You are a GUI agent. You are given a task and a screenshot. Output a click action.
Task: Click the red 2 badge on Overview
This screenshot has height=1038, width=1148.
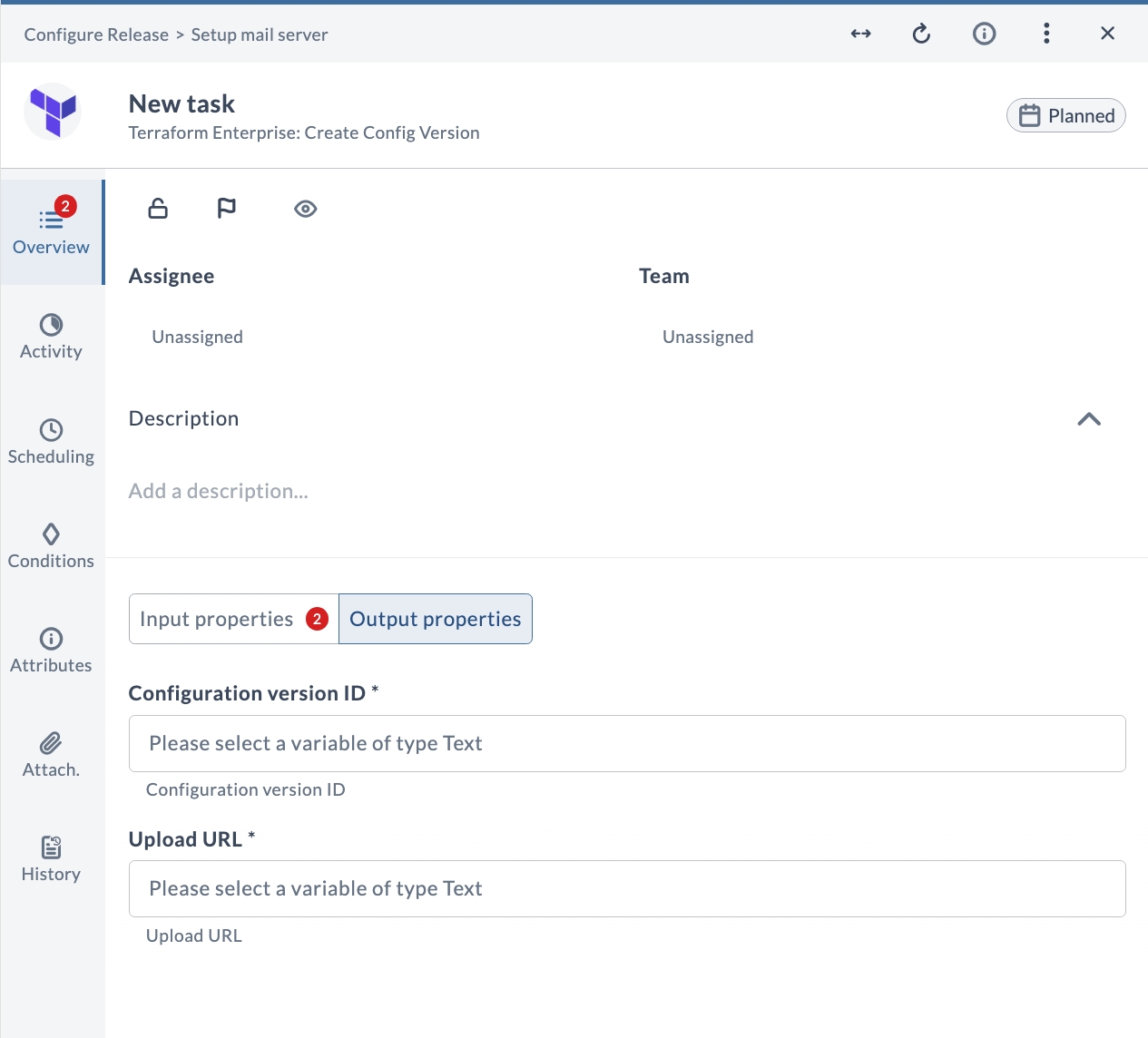65,206
